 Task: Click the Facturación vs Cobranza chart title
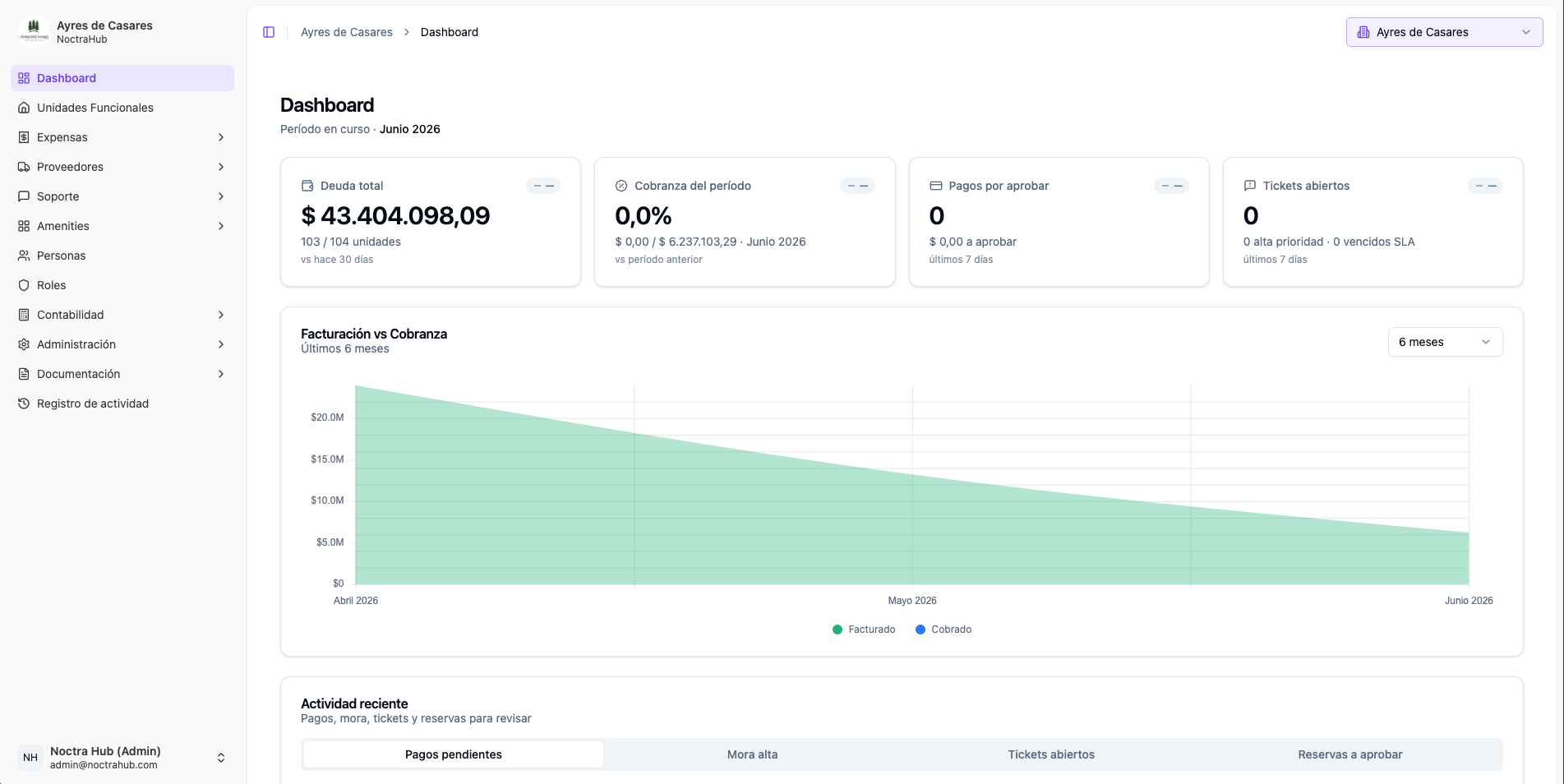374,334
